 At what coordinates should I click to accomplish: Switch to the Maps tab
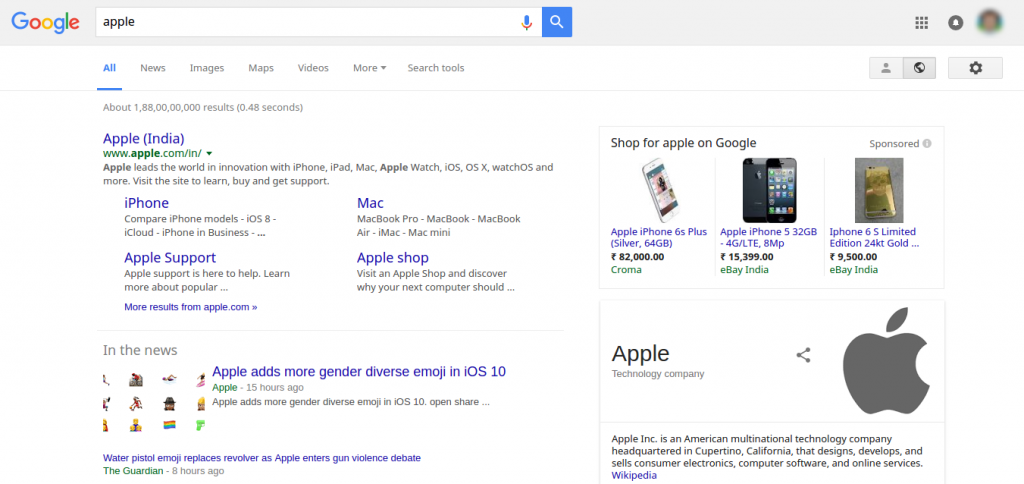(261, 68)
